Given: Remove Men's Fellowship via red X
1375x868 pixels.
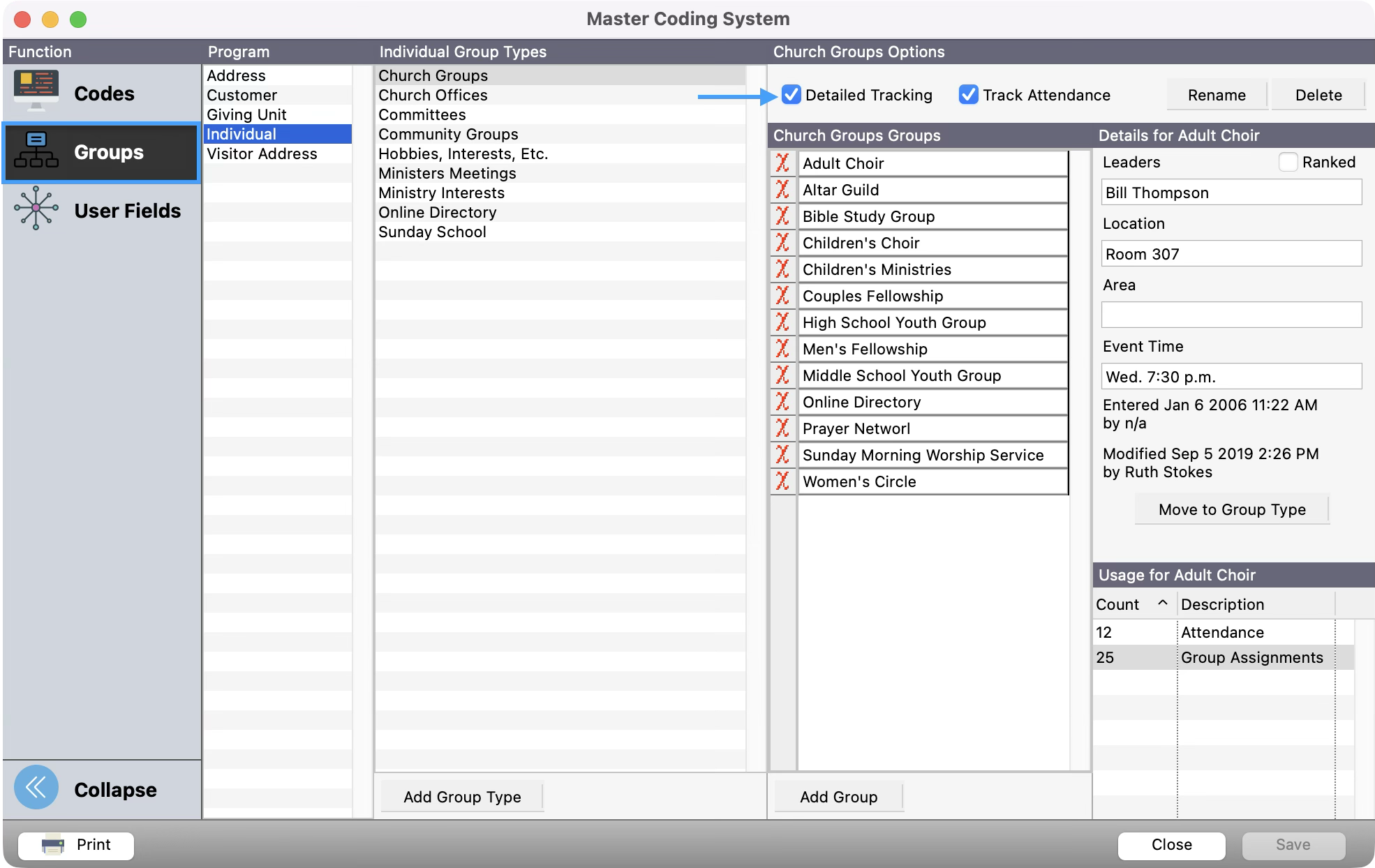Looking at the screenshot, I should pos(783,349).
